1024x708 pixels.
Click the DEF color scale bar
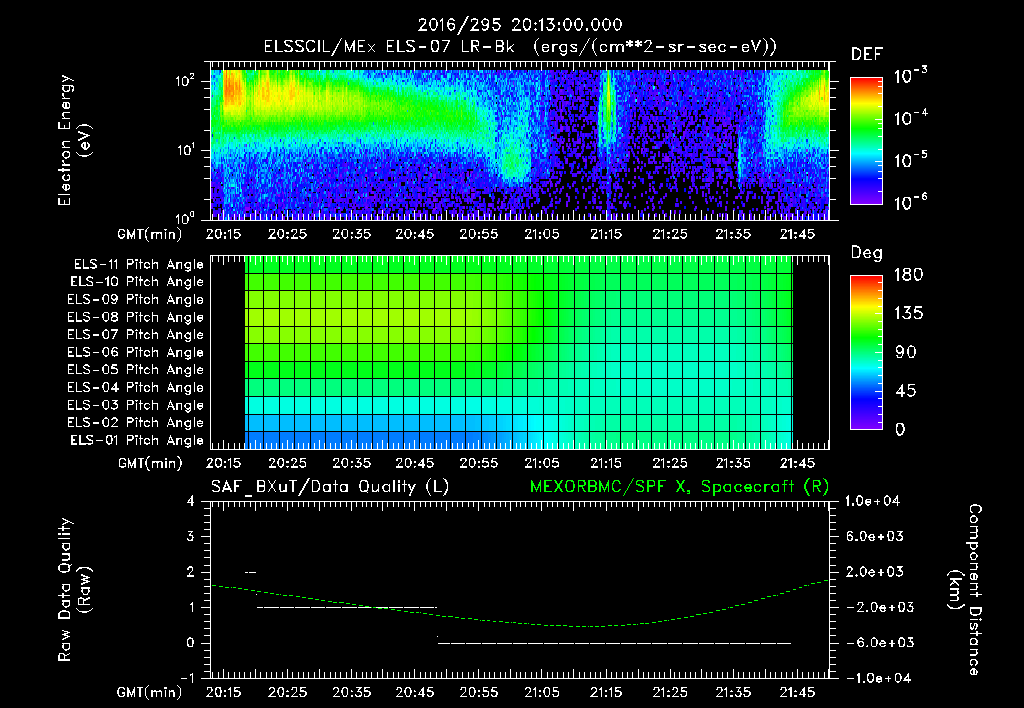click(866, 140)
